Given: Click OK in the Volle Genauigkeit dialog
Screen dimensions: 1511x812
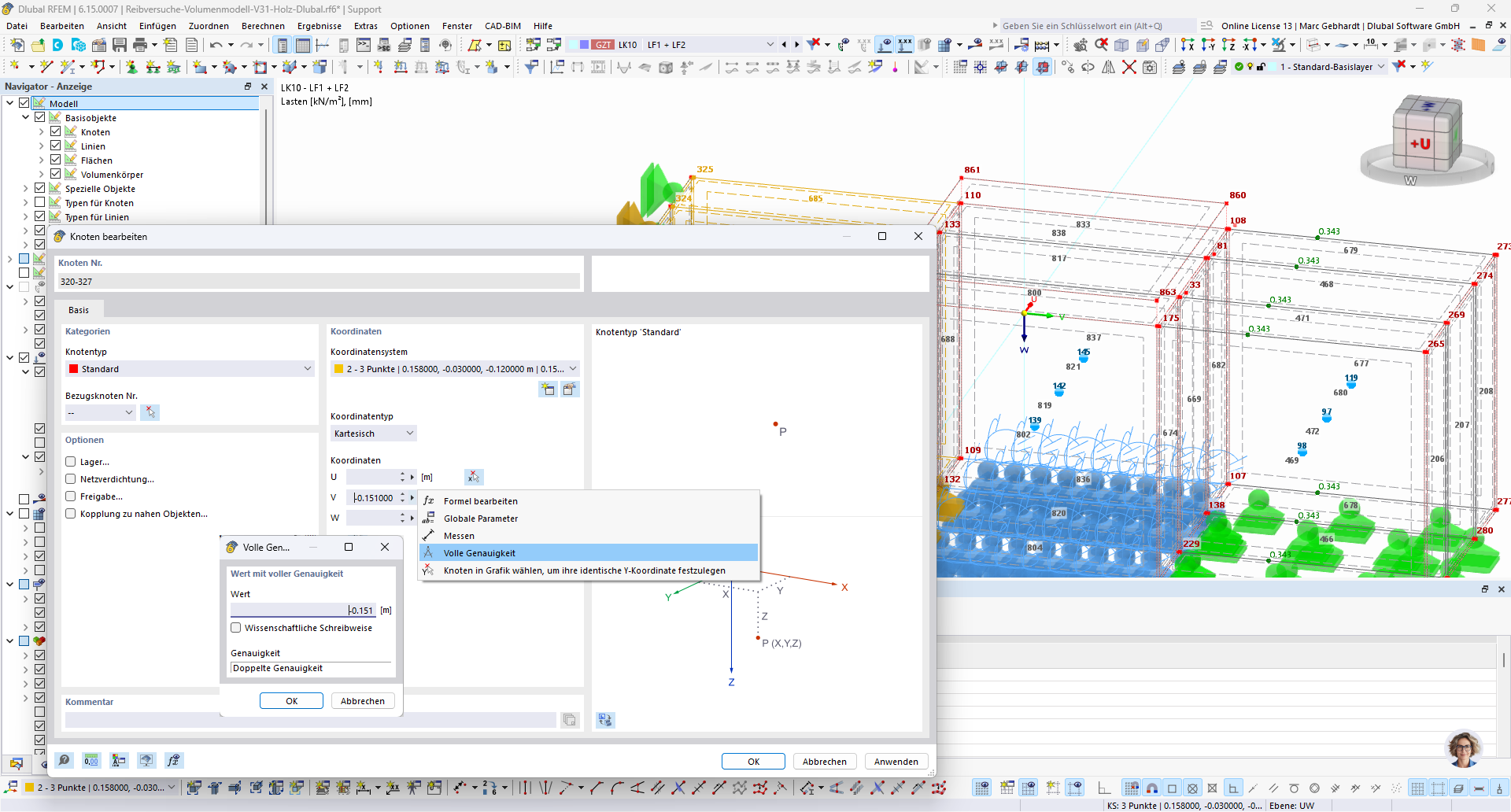Looking at the screenshot, I should tap(291, 701).
